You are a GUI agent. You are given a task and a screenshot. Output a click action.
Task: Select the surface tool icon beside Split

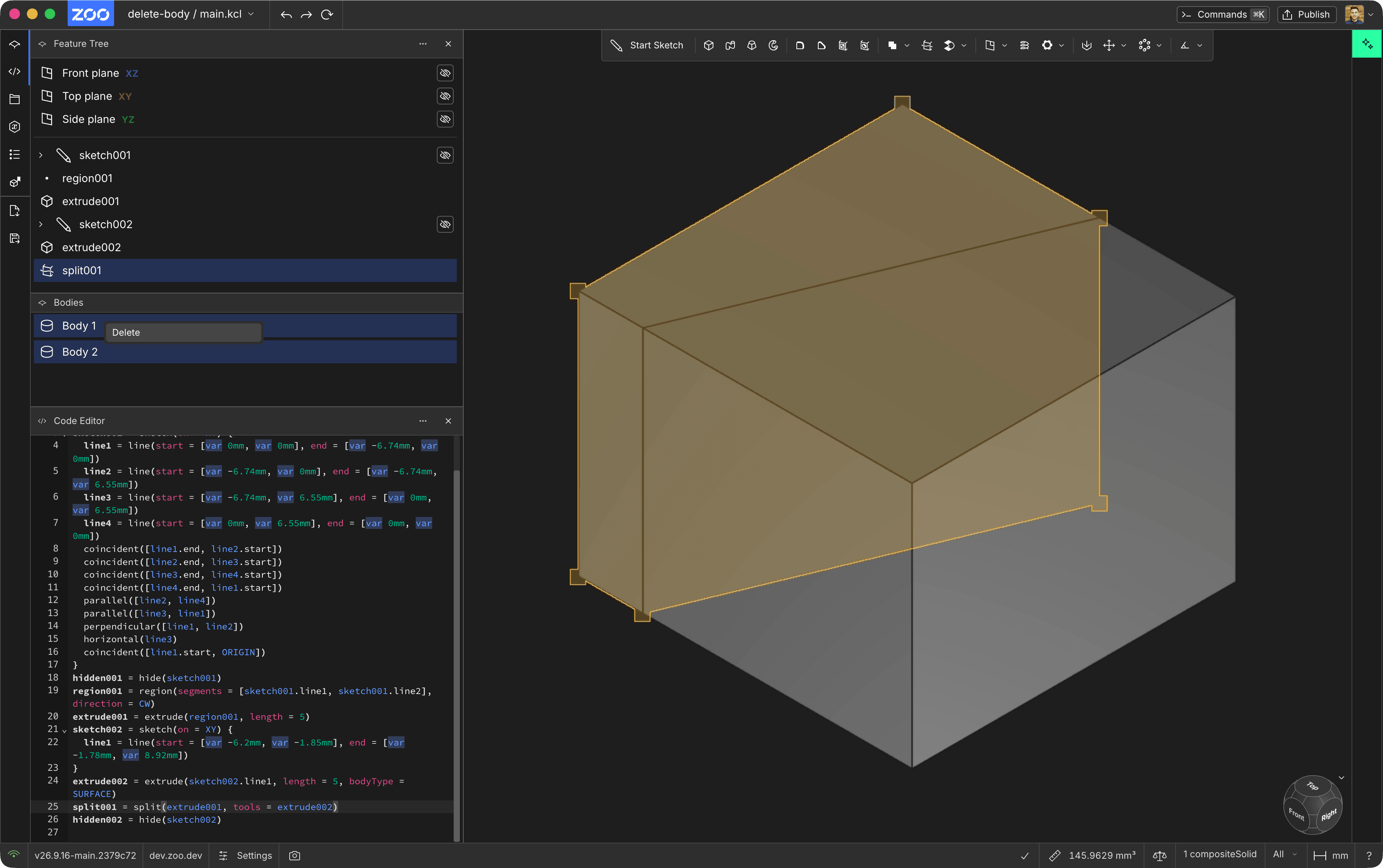click(x=949, y=45)
